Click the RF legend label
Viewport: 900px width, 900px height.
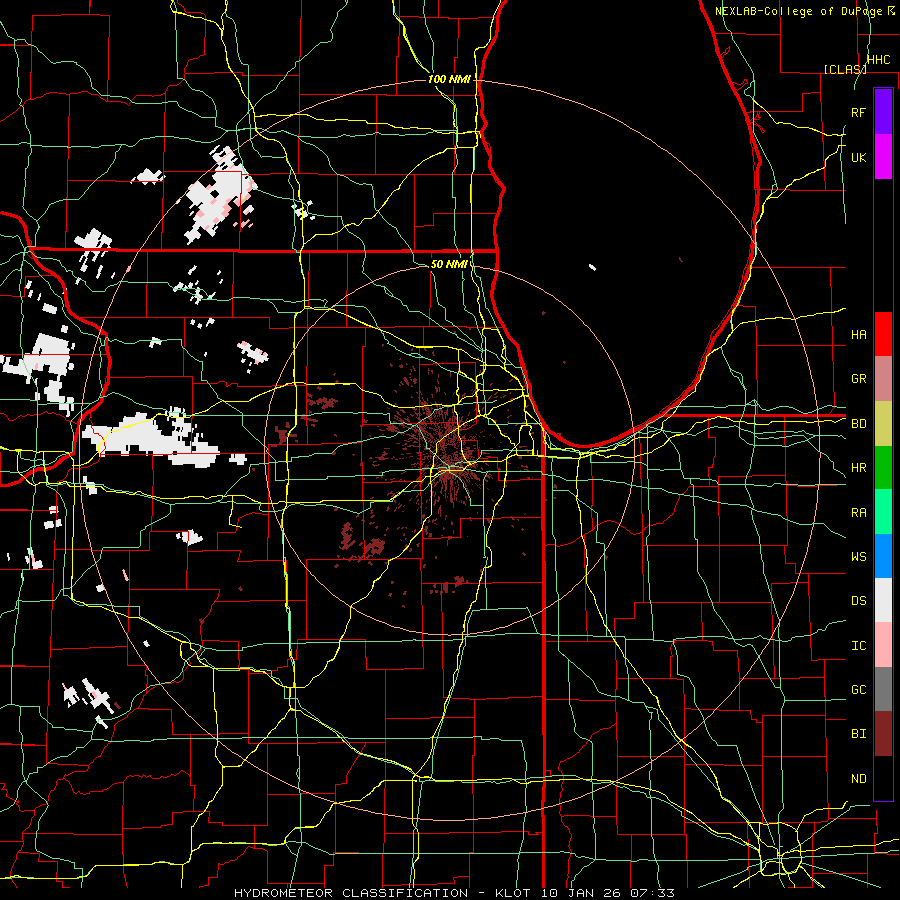pos(858,112)
